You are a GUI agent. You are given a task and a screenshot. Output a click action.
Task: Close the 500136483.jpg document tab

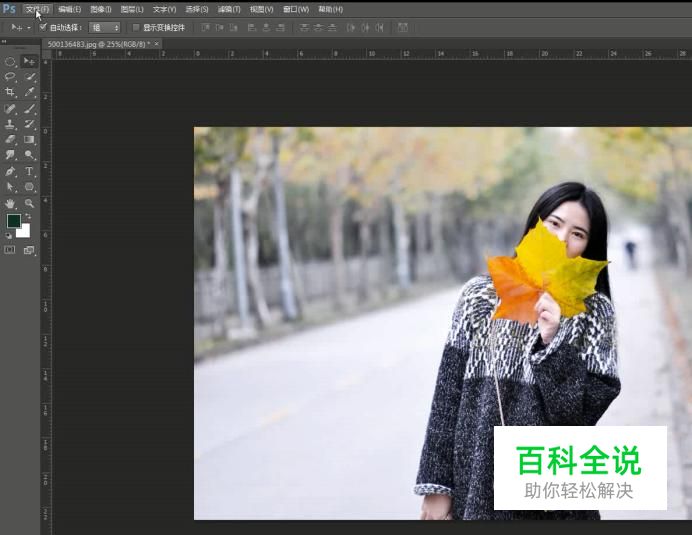coord(156,44)
